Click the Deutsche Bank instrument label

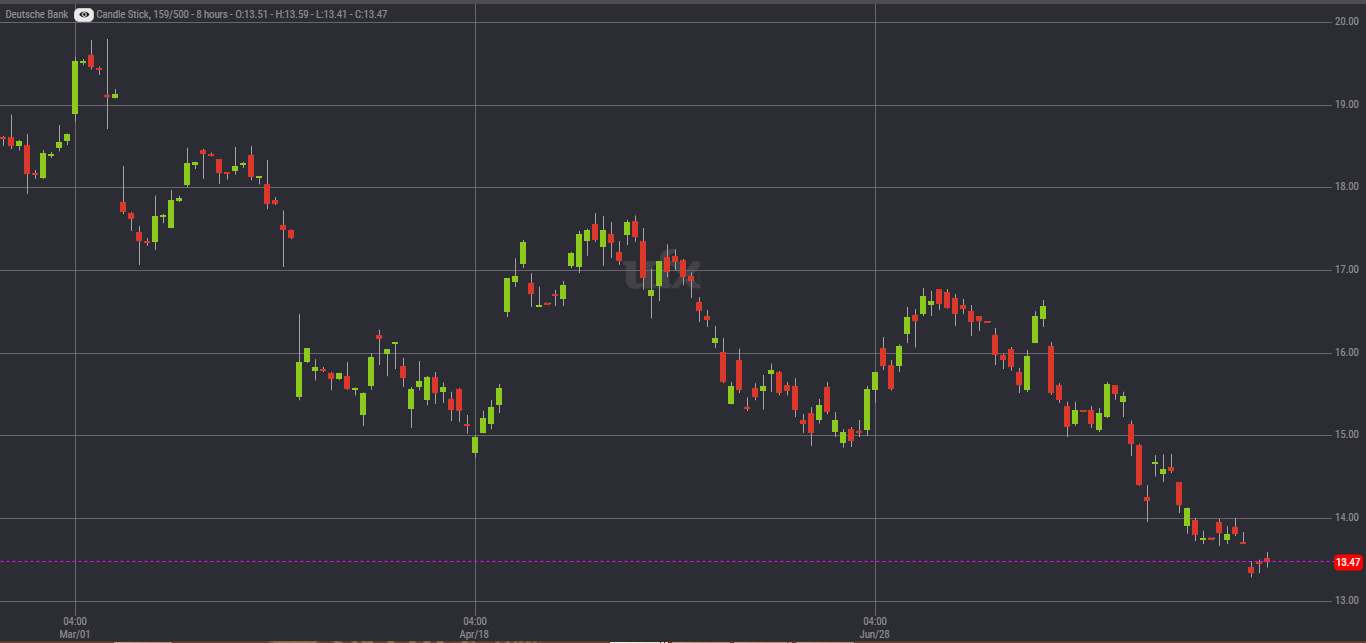(37, 15)
